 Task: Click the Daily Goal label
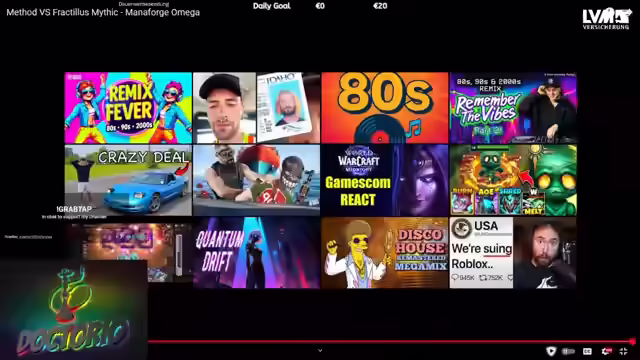click(x=271, y=6)
